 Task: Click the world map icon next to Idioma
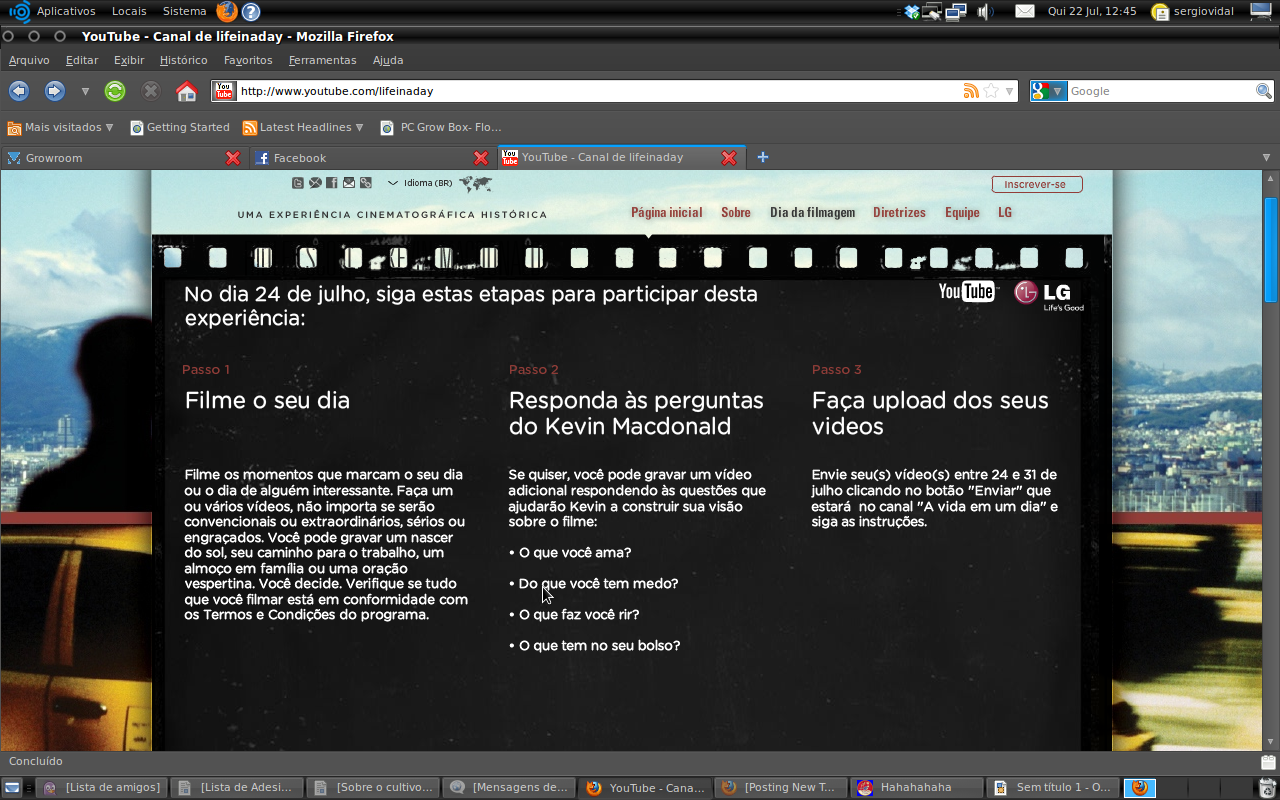pyautogui.click(x=476, y=184)
